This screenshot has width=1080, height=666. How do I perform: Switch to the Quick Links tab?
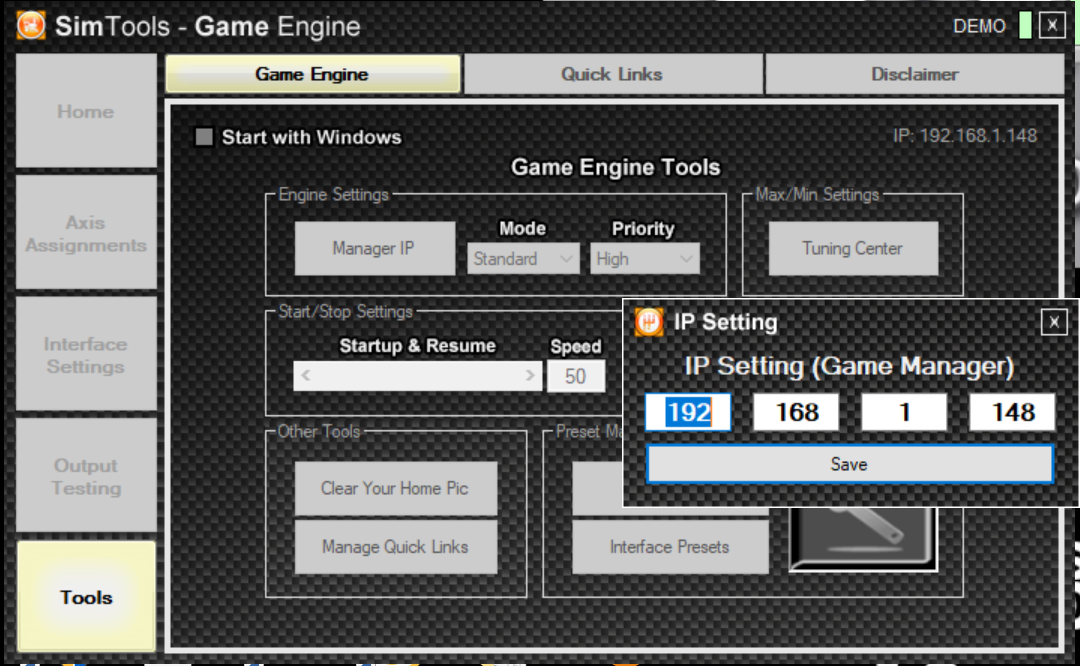point(612,74)
